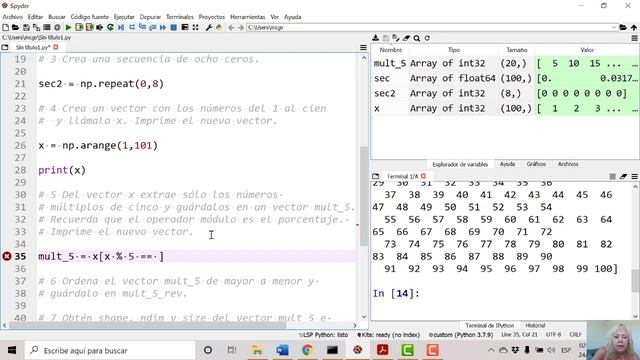Open the editor pane options hamburger menu
This screenshot has height=360, width=640.
pos(363,48)
